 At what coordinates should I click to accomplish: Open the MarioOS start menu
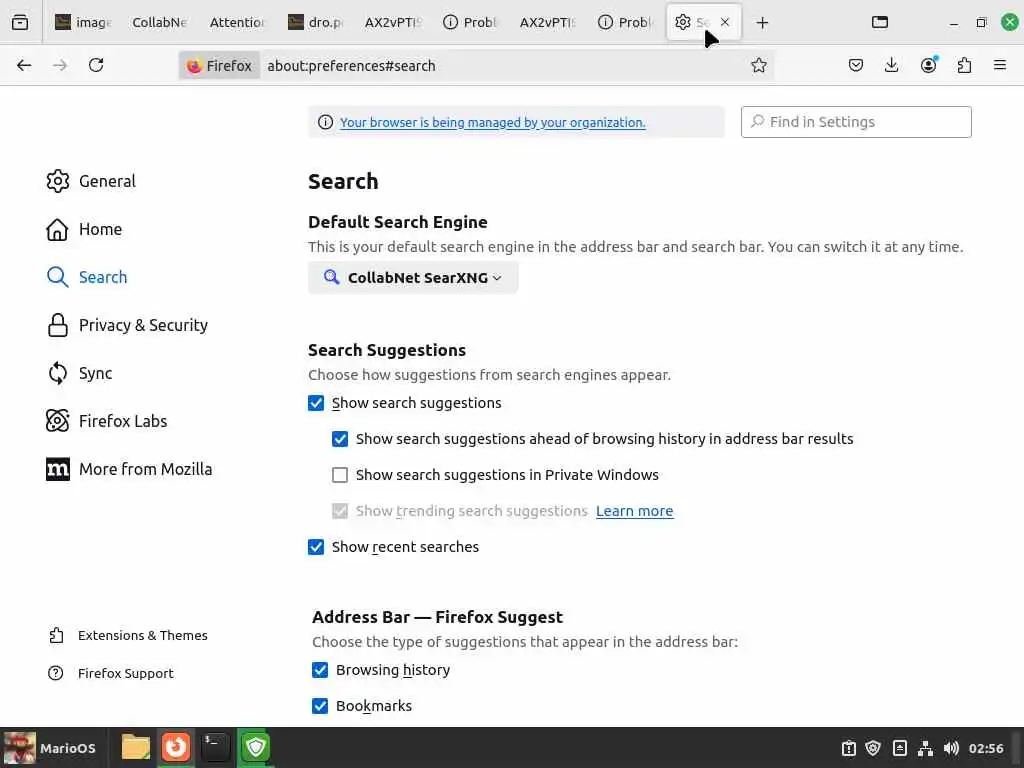(51, 748)
